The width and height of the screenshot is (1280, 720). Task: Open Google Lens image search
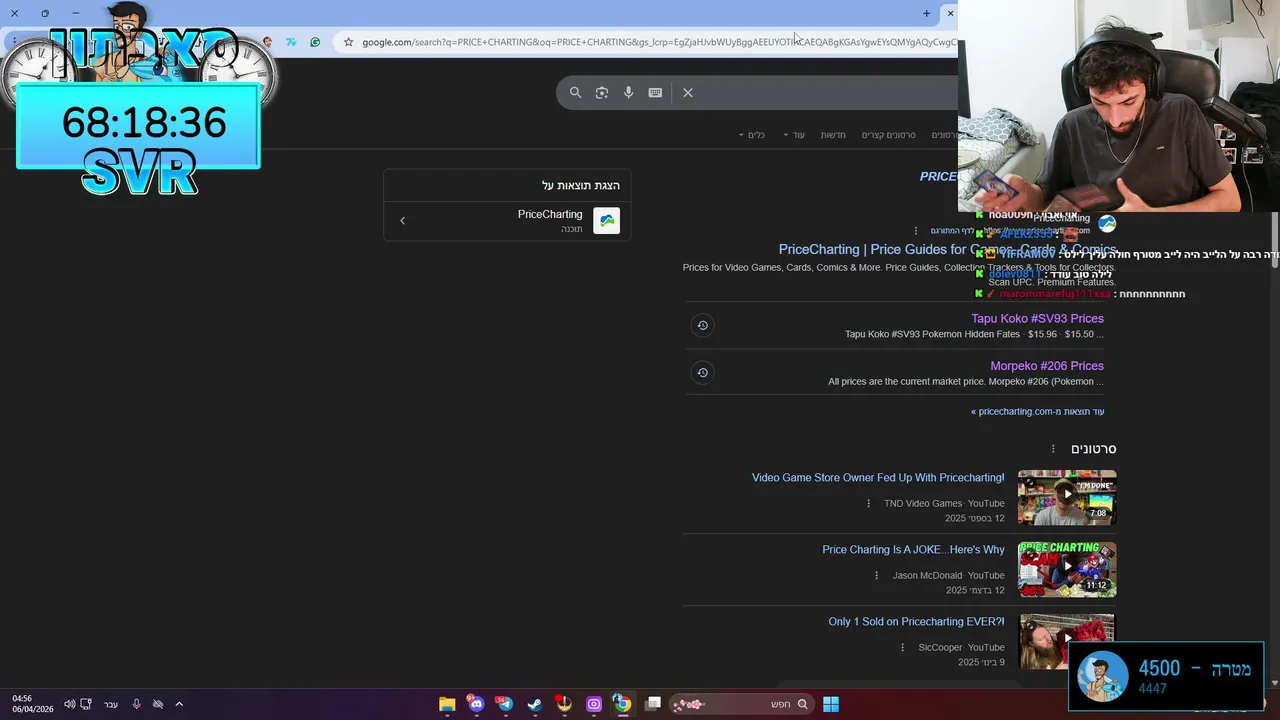point(602,92)
